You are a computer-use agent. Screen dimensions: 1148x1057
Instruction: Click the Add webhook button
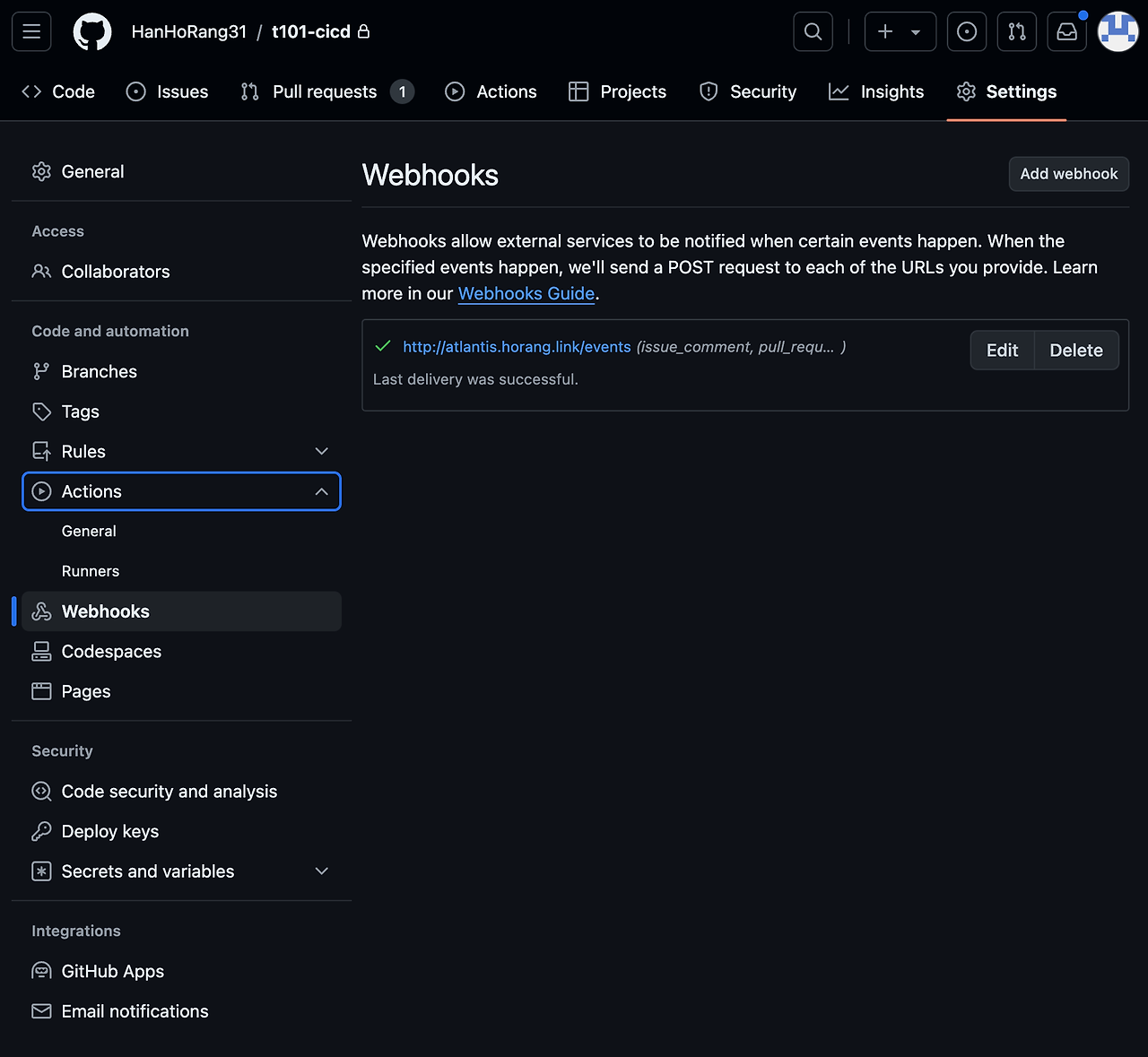click(1069, 174)
